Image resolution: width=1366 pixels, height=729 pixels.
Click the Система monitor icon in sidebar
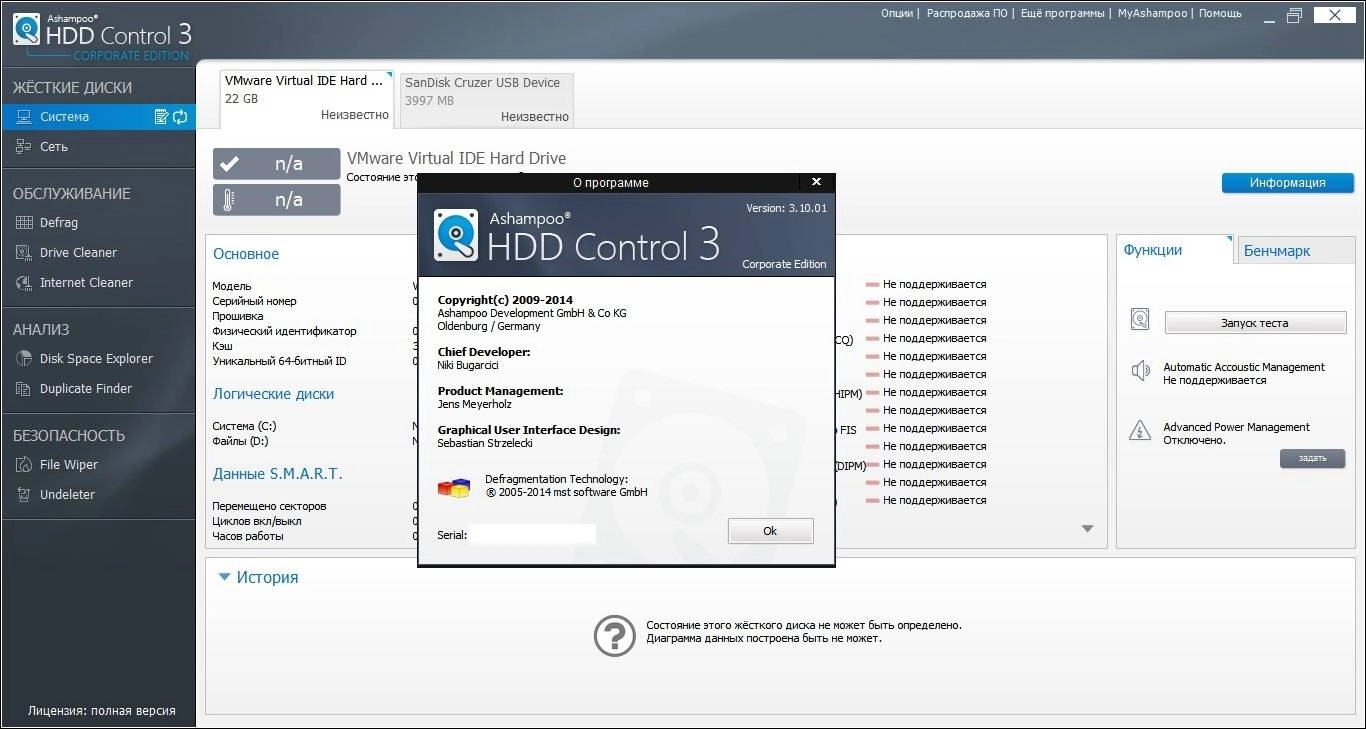(x=22, y=117)
